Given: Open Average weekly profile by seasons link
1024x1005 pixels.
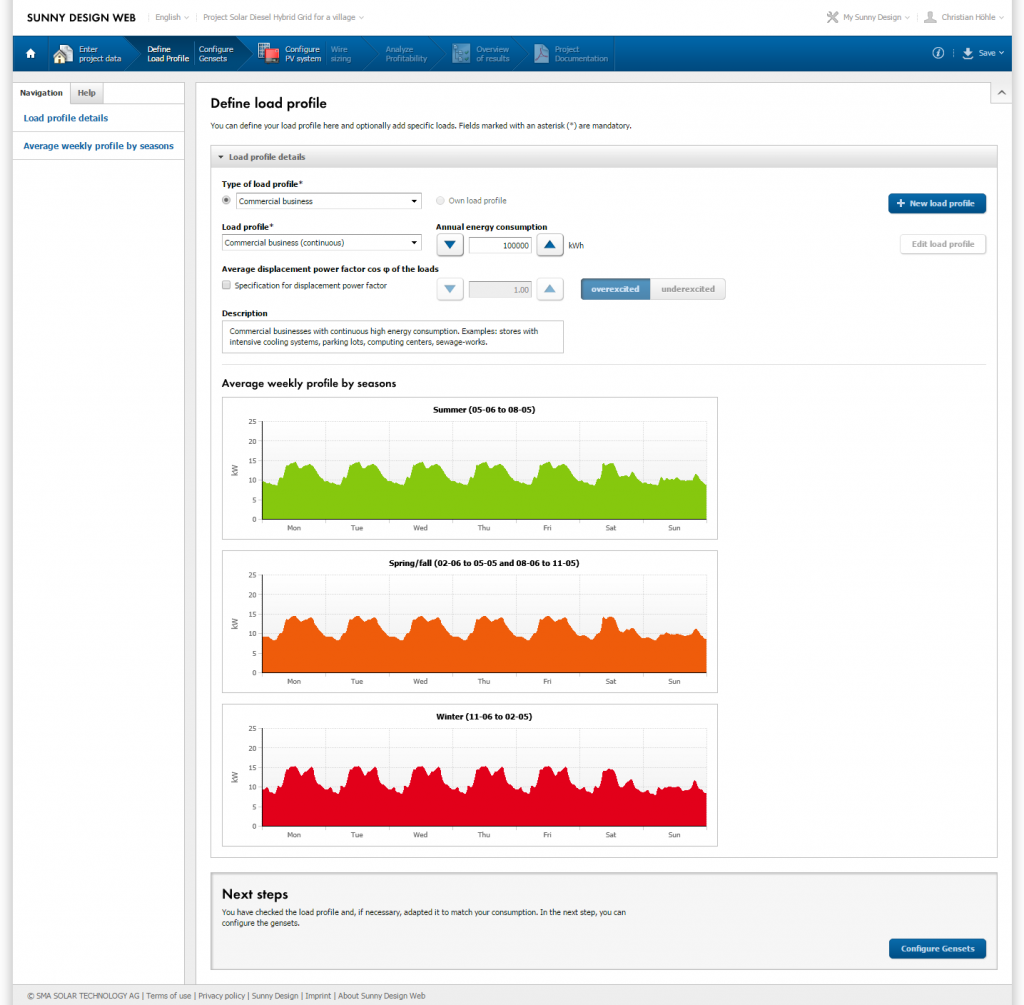Looking at the screenshot, I should (98, 146).
